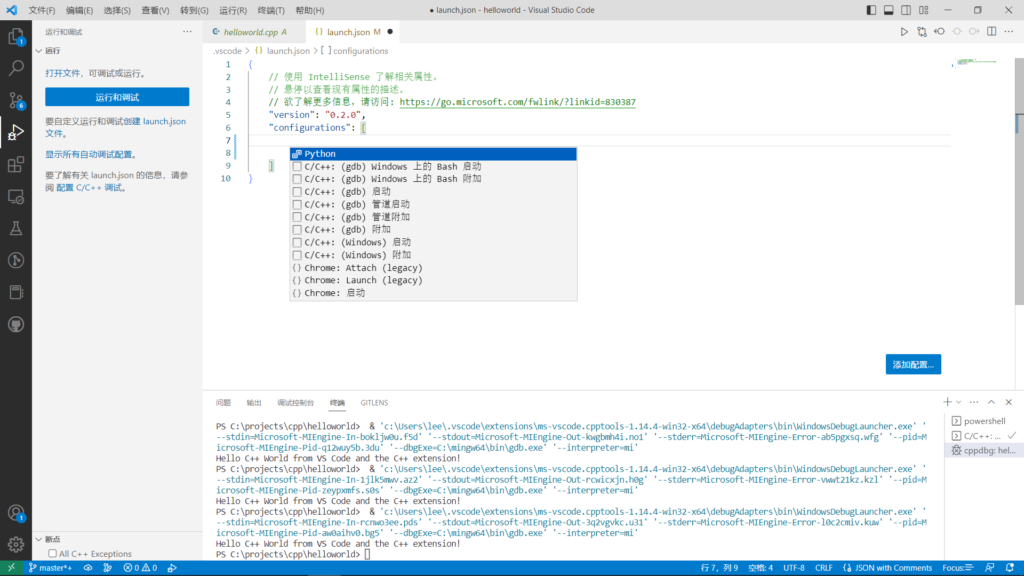Enable the All C++ Exceptions checkbox
The width and height of the screenshot is (1024, 576).
(52, 554)
